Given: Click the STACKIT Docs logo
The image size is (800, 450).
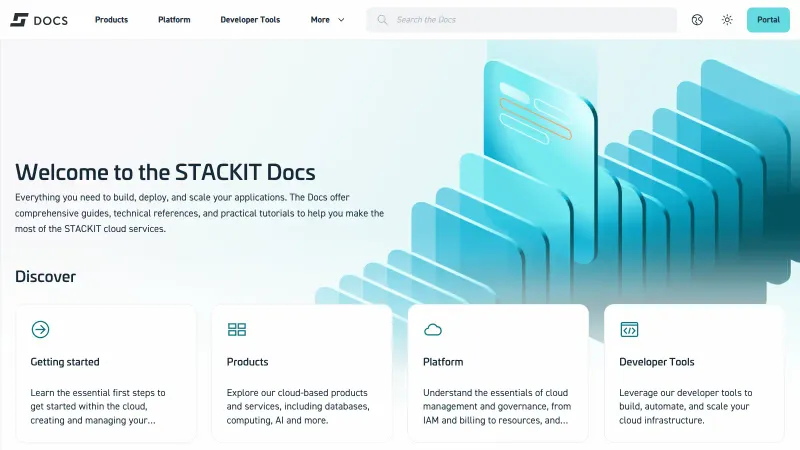Looking at the screenshot, I should (39, 20).
